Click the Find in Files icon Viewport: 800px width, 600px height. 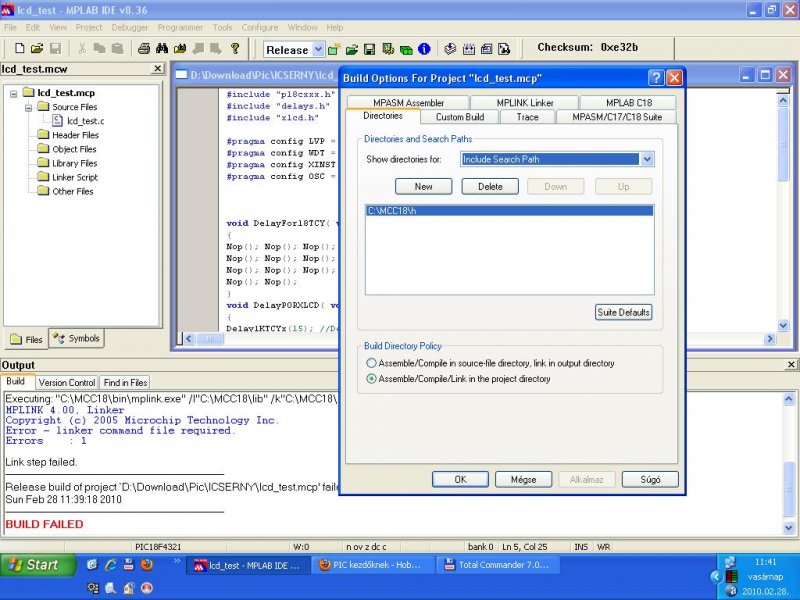(x=180, y=48)
